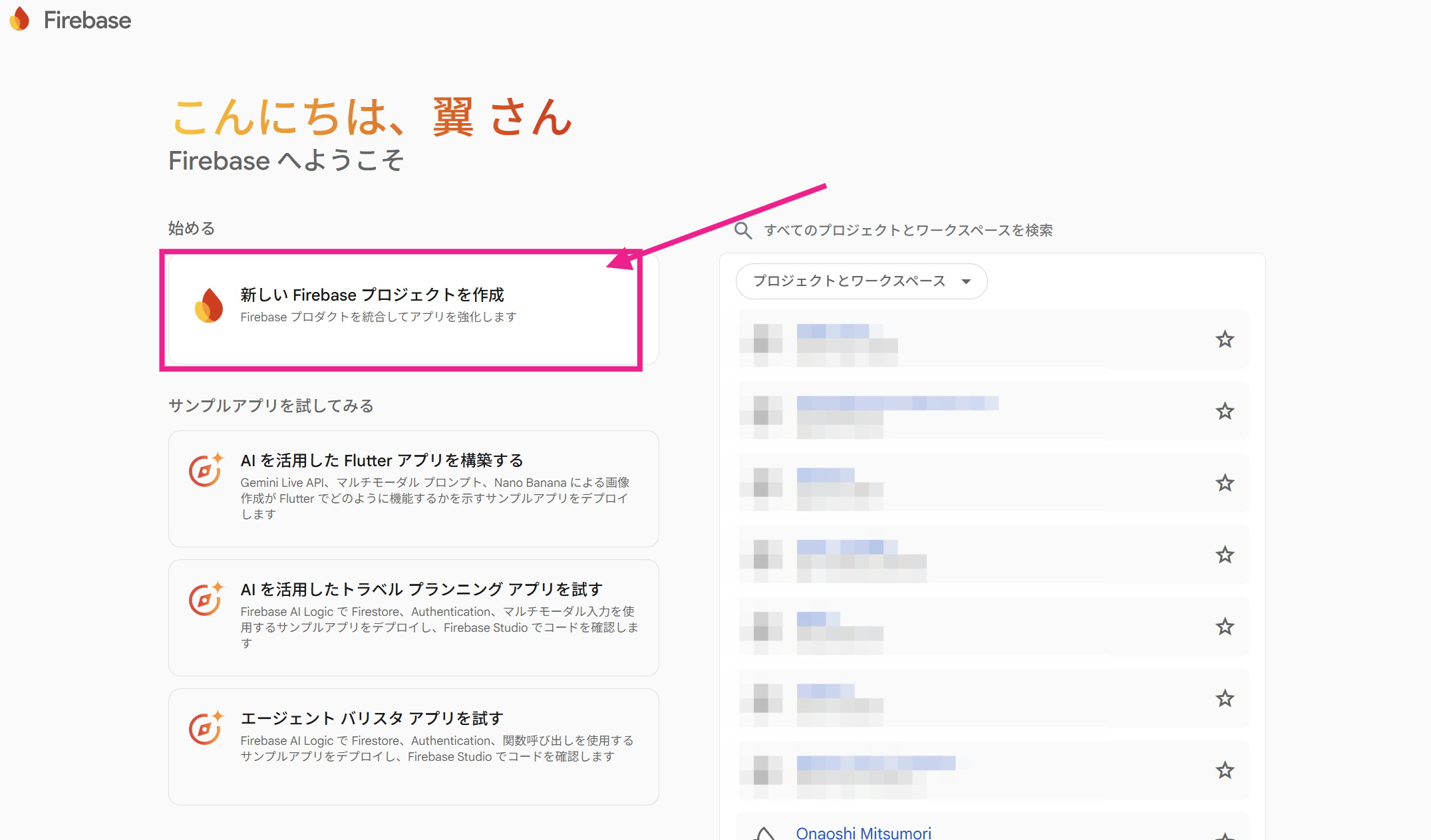This screenshot has width=1431, height=840.
Task: Open AI を活用したトラベル プランニング card
Action: 413,618
